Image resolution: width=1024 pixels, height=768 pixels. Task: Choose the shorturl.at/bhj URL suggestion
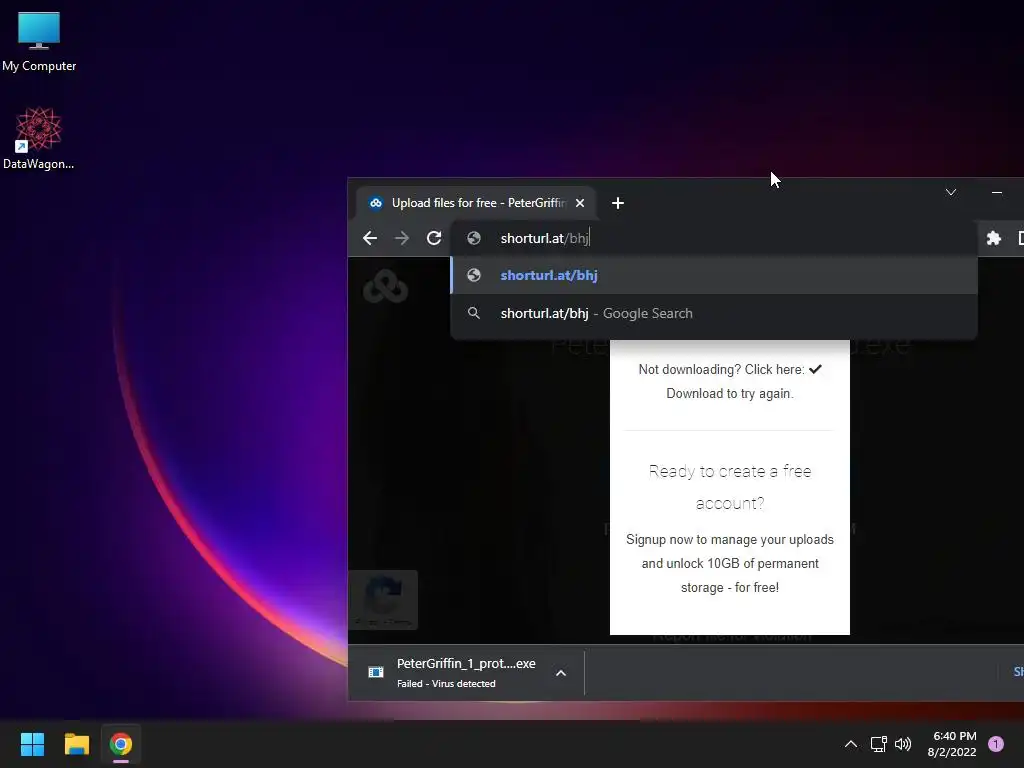[714, 276]
